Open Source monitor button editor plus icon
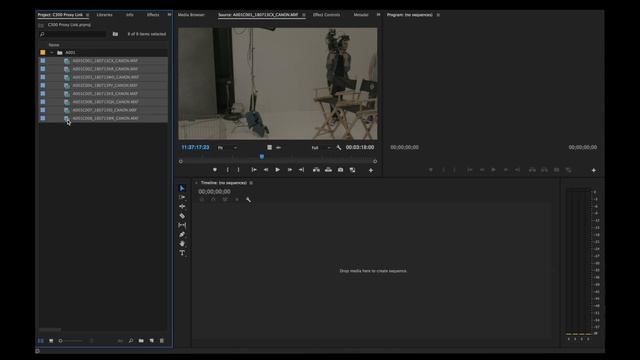 coord(371,170)
